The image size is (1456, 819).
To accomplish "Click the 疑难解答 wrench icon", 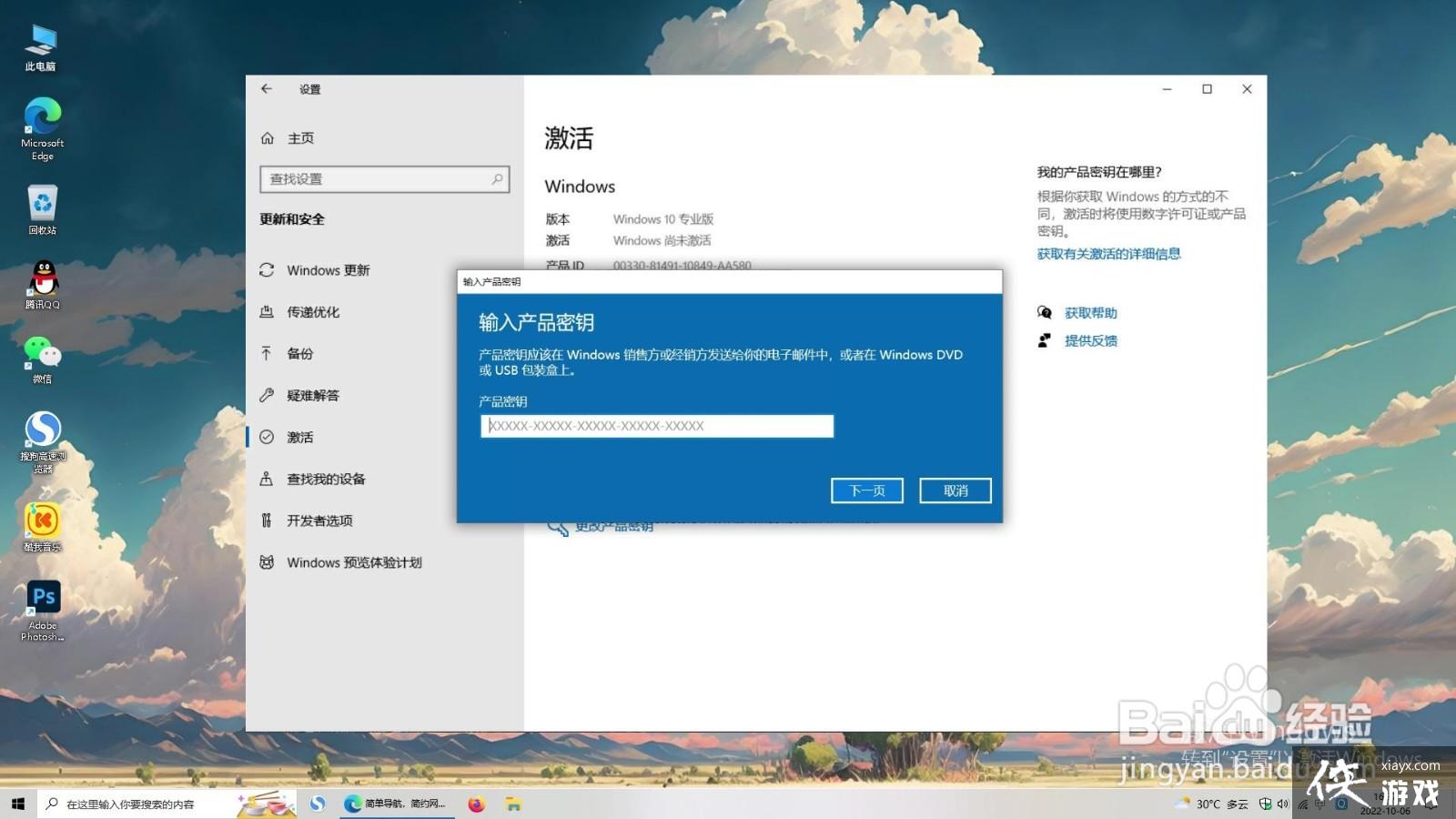I will [x=267, y=396].
